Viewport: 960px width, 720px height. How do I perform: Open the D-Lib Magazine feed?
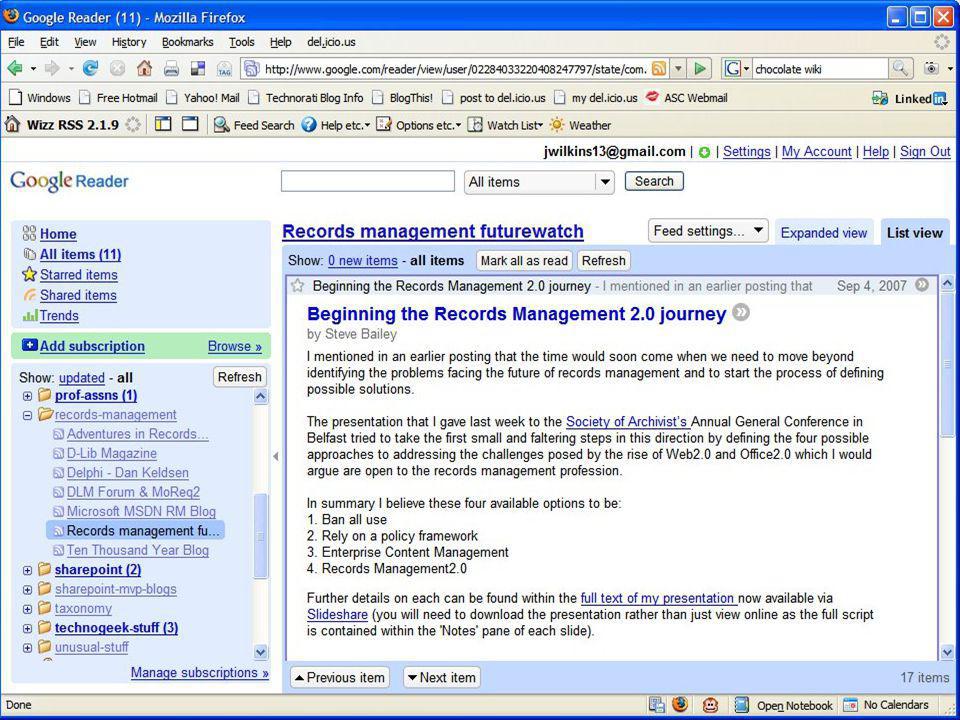[x=111, y=453]
